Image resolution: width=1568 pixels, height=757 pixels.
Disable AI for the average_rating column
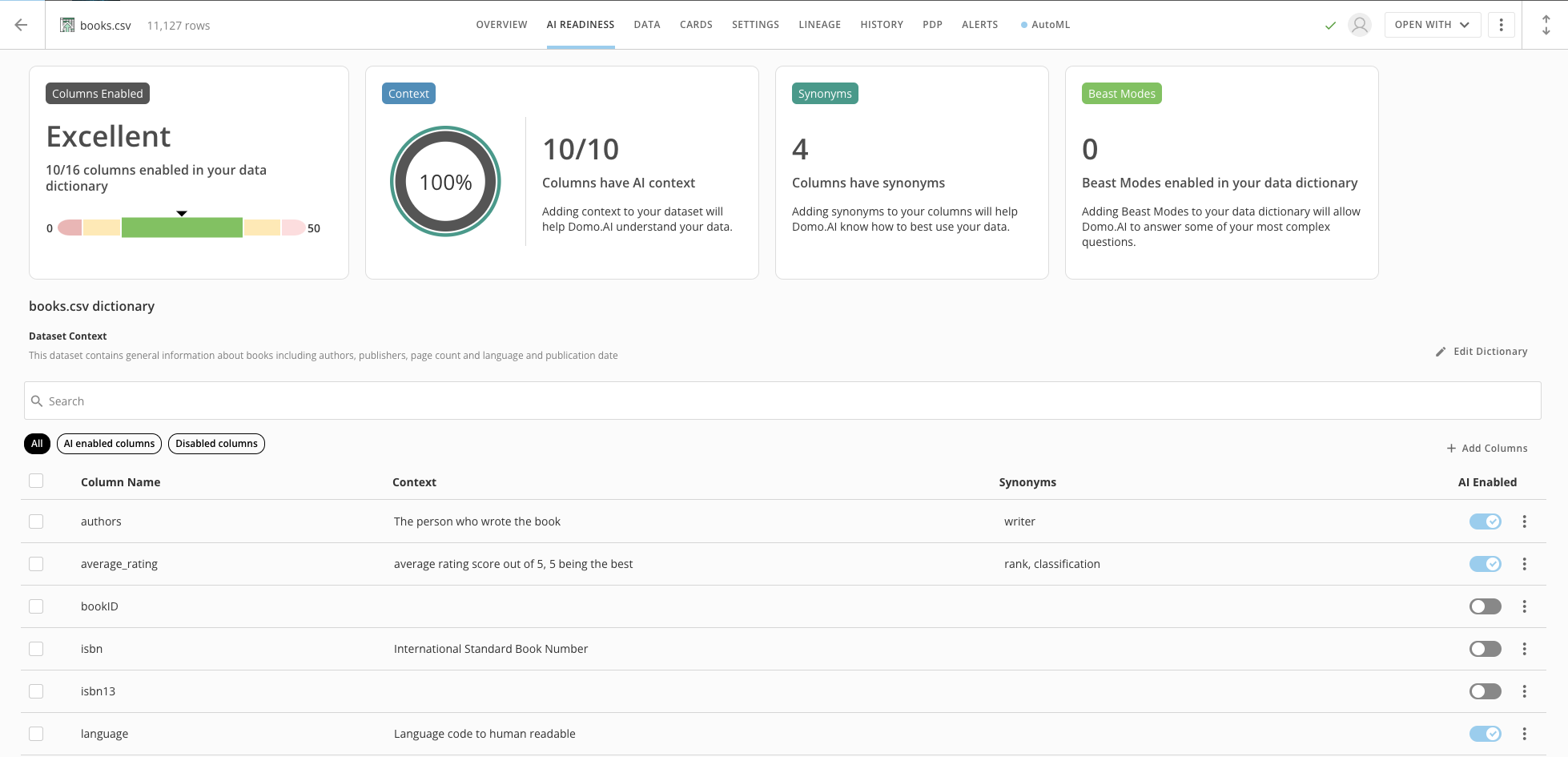1485,564
